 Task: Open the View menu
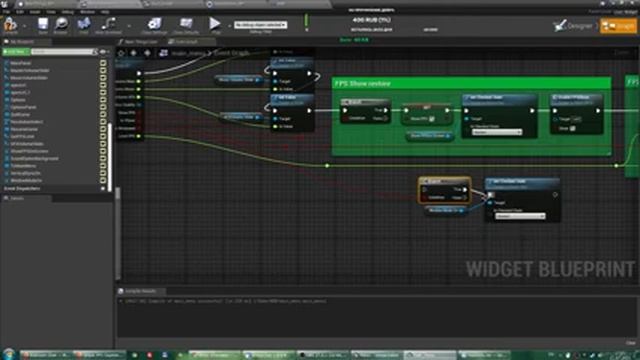pyautogui.click(x=51, y=12)
